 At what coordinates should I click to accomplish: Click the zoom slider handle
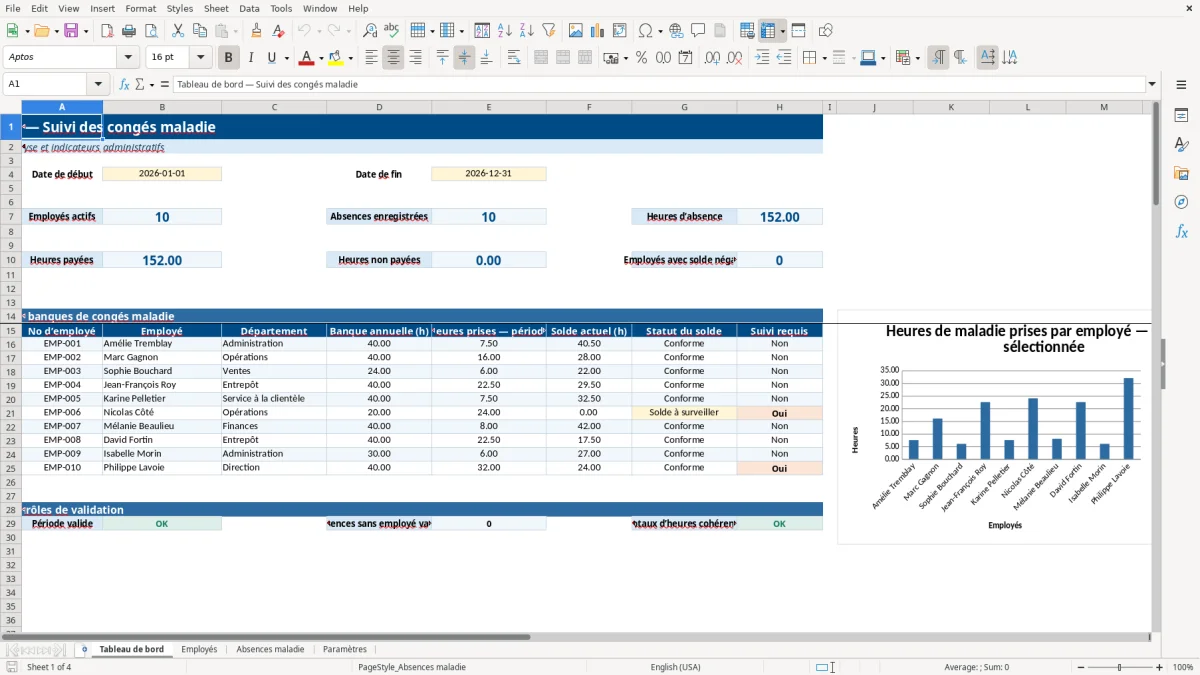1119,667
